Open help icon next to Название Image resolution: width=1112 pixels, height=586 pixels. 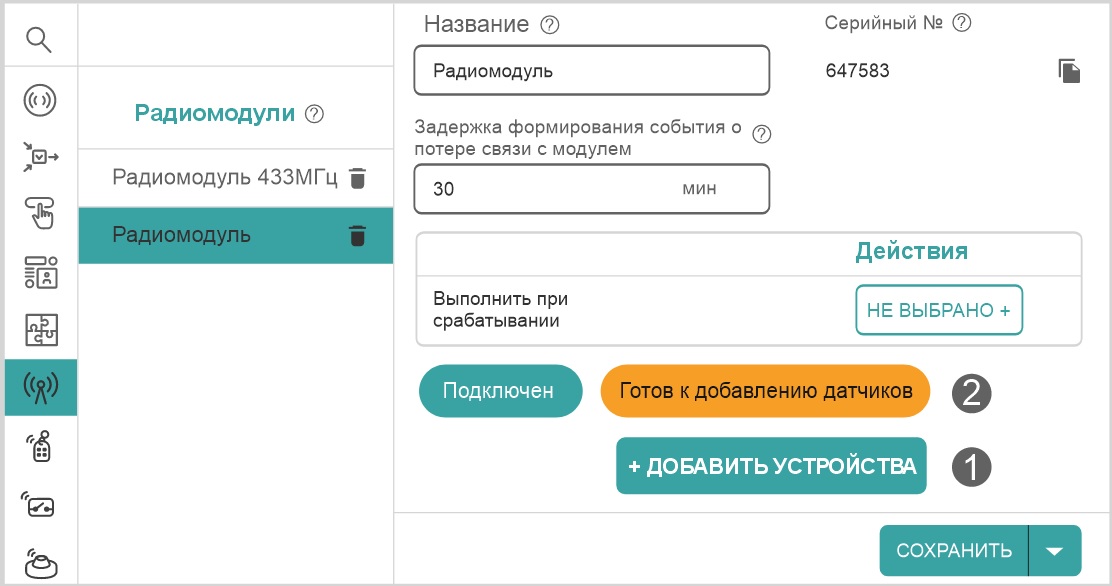549,26
